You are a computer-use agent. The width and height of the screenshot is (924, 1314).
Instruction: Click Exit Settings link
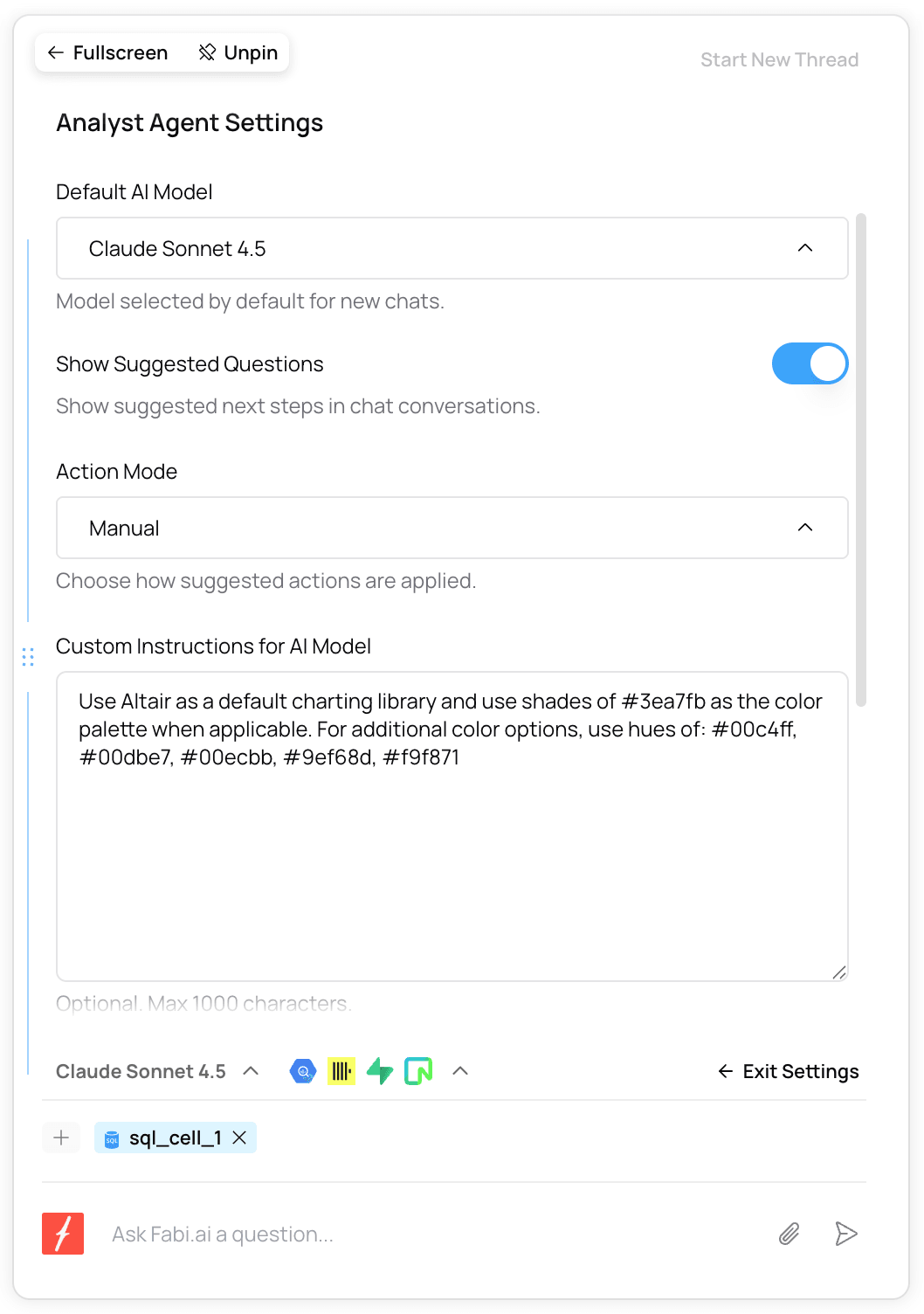point(789,1071)
